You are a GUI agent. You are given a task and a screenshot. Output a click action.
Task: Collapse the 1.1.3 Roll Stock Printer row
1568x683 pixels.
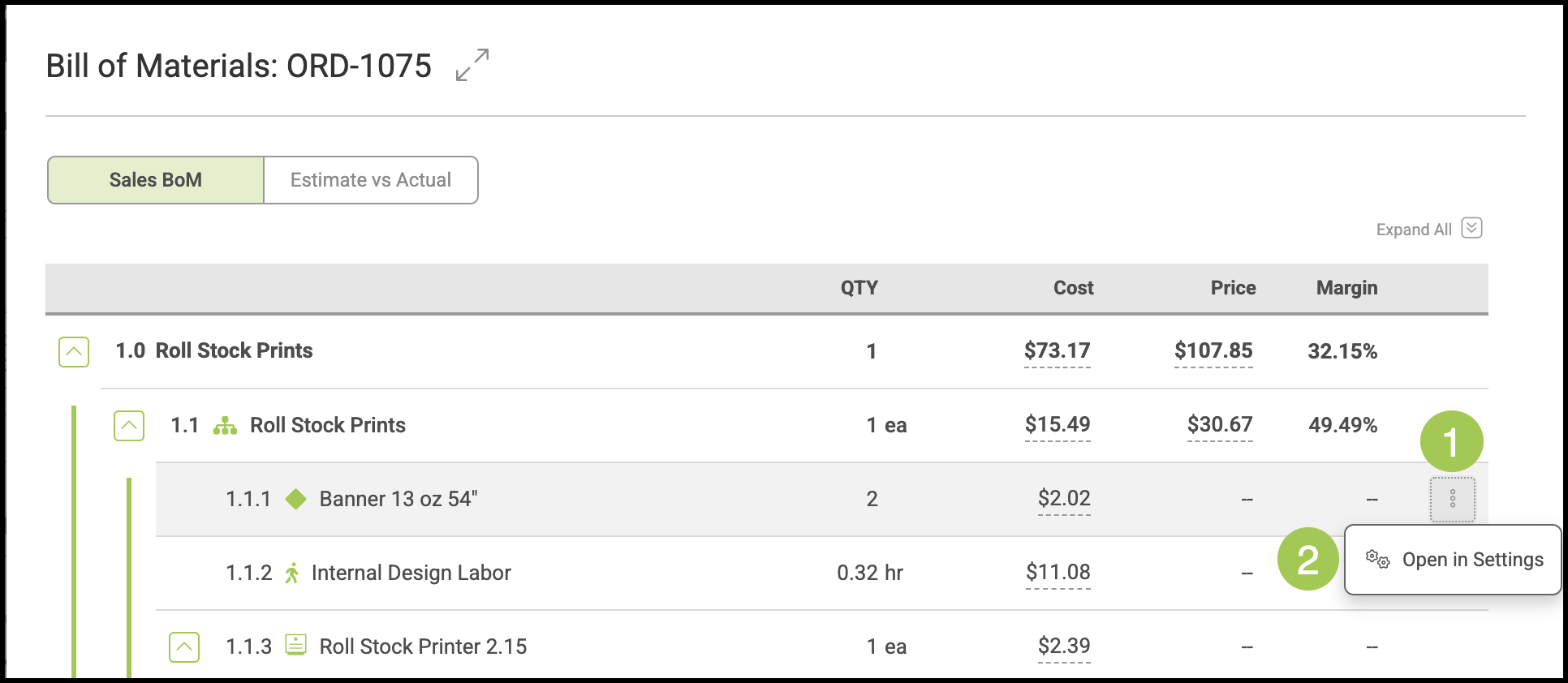click(x=184, y=647)
